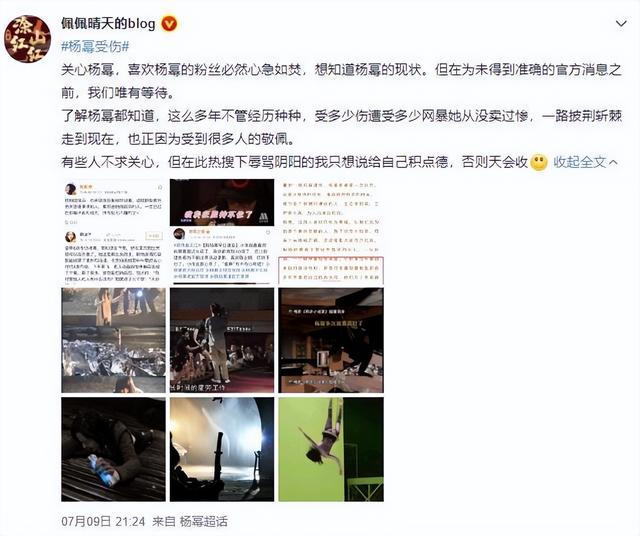View thumbnail showing foil blanket scene

coord(113,340)
